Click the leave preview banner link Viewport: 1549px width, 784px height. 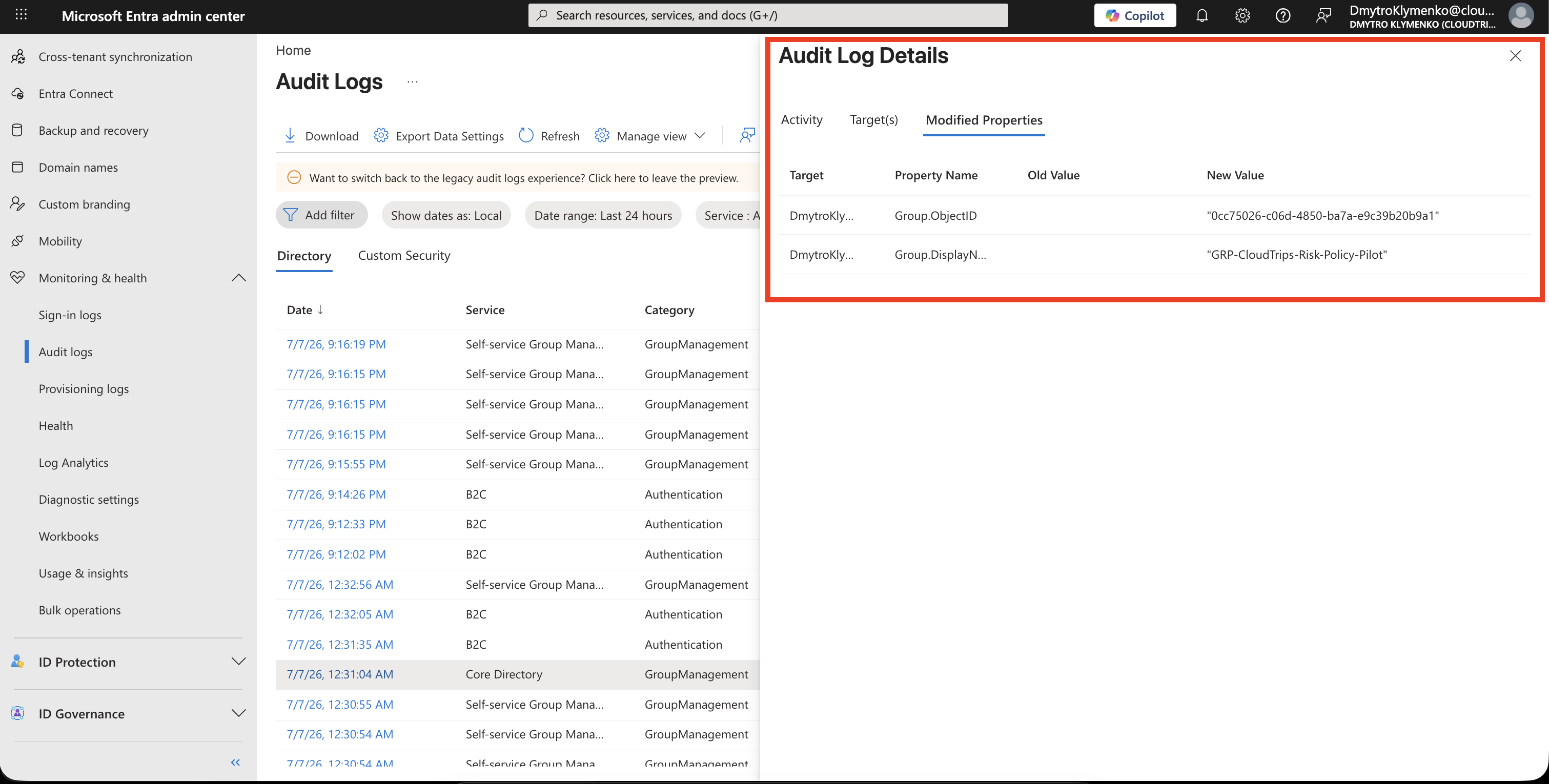[523, 178]
